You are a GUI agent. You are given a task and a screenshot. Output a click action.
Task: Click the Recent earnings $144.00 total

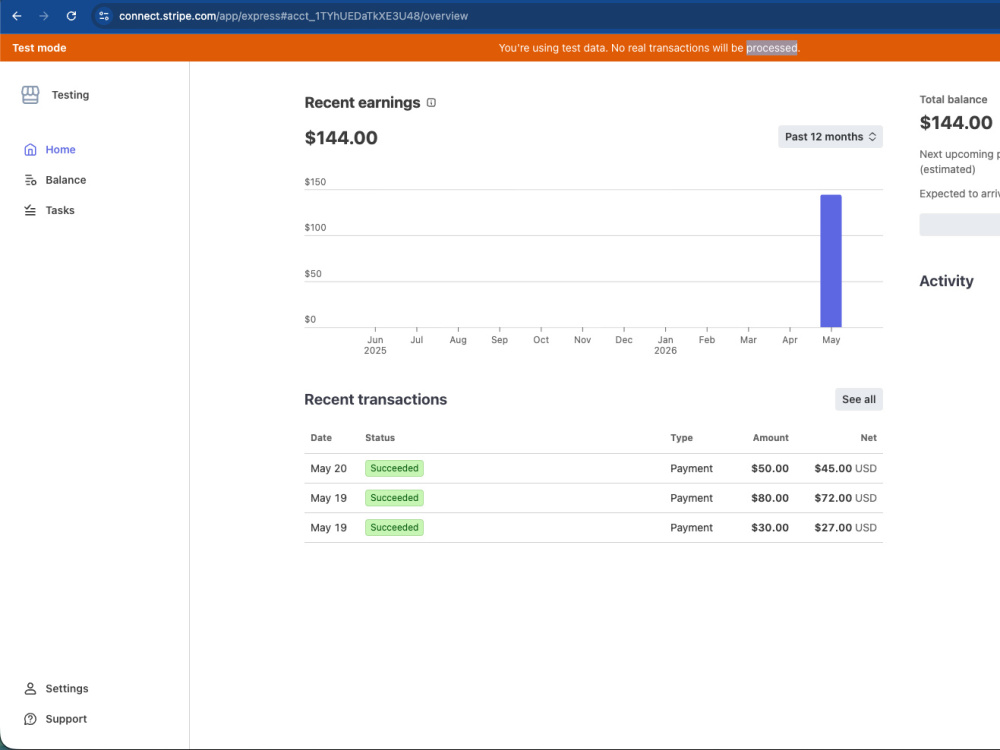[x=341, y=138]
